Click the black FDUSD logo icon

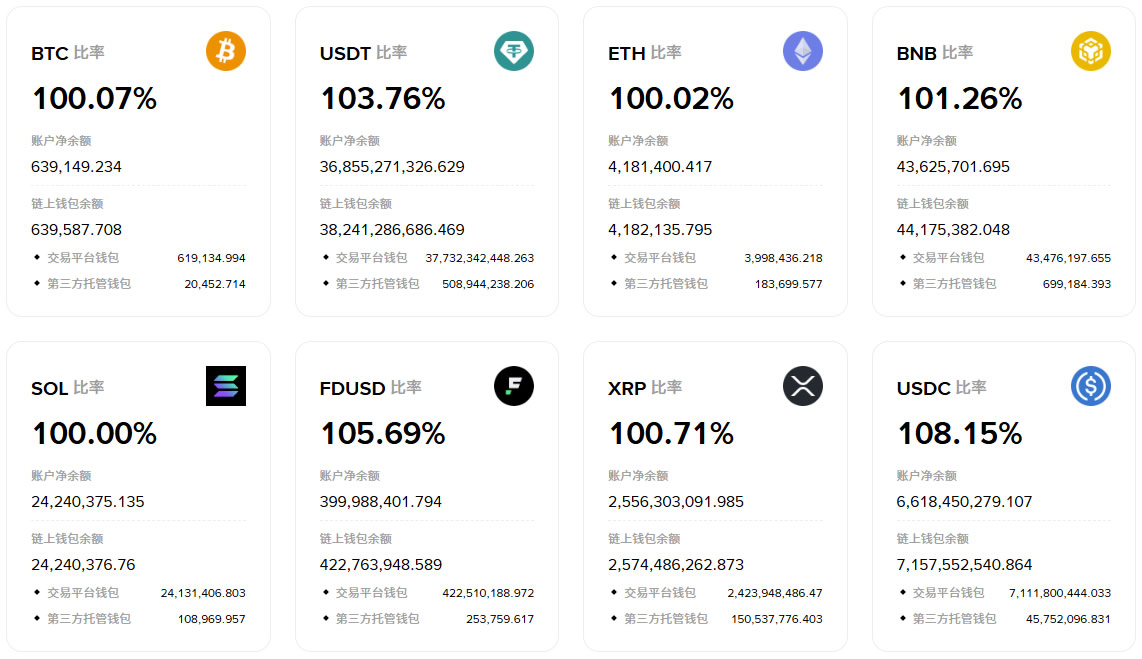[x=514, y=386]
